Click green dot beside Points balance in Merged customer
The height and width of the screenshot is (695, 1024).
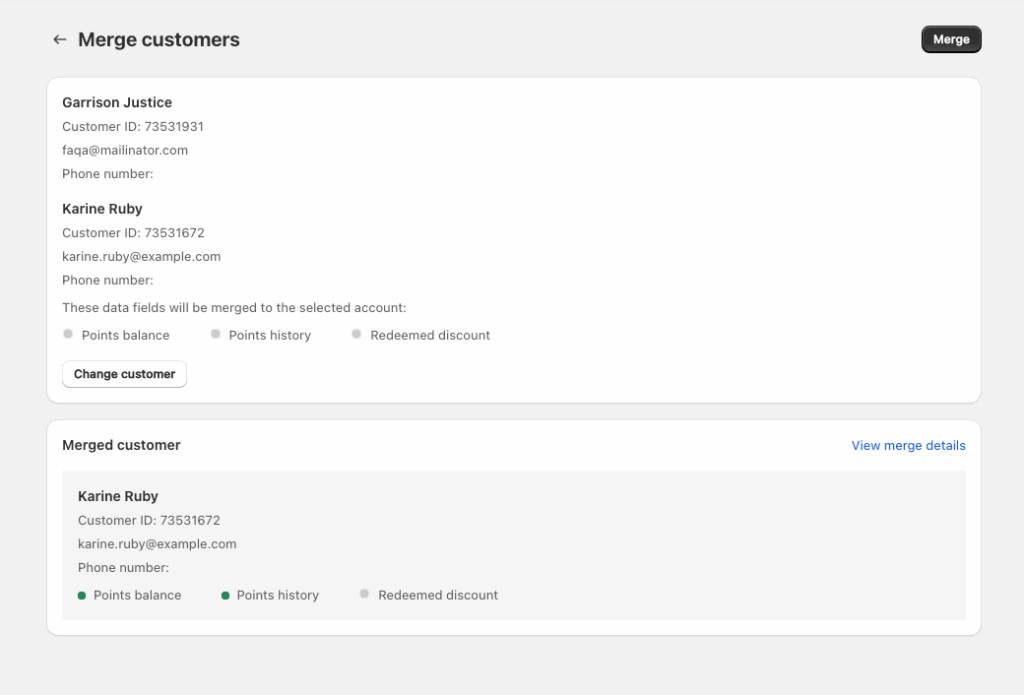point(82,595)
